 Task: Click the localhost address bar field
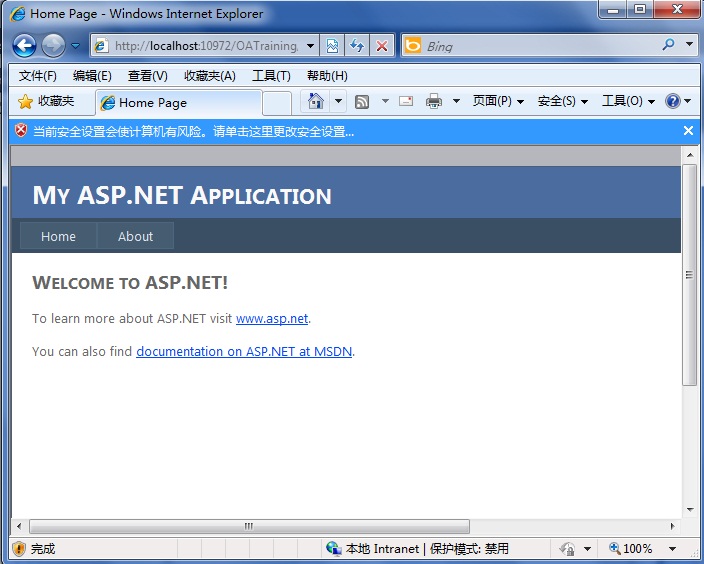(205, 46)
